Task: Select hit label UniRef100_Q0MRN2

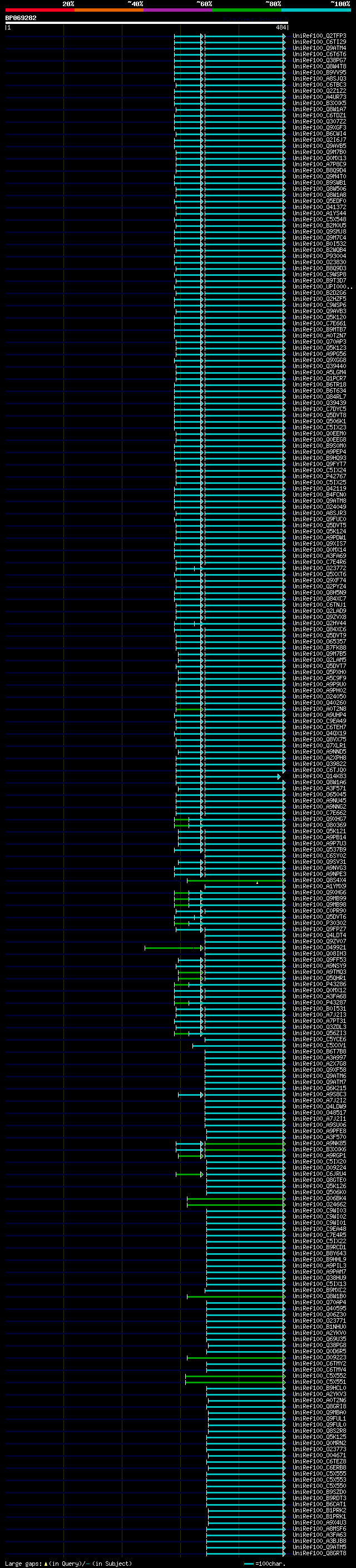Action: [x=319, y=1443]
